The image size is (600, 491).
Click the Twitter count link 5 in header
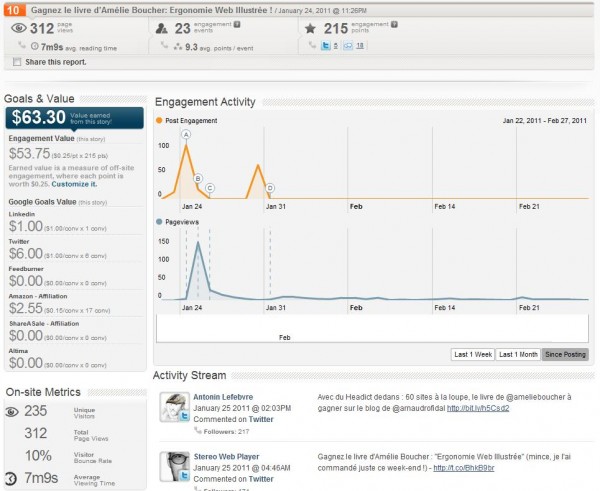click(336, 46)
